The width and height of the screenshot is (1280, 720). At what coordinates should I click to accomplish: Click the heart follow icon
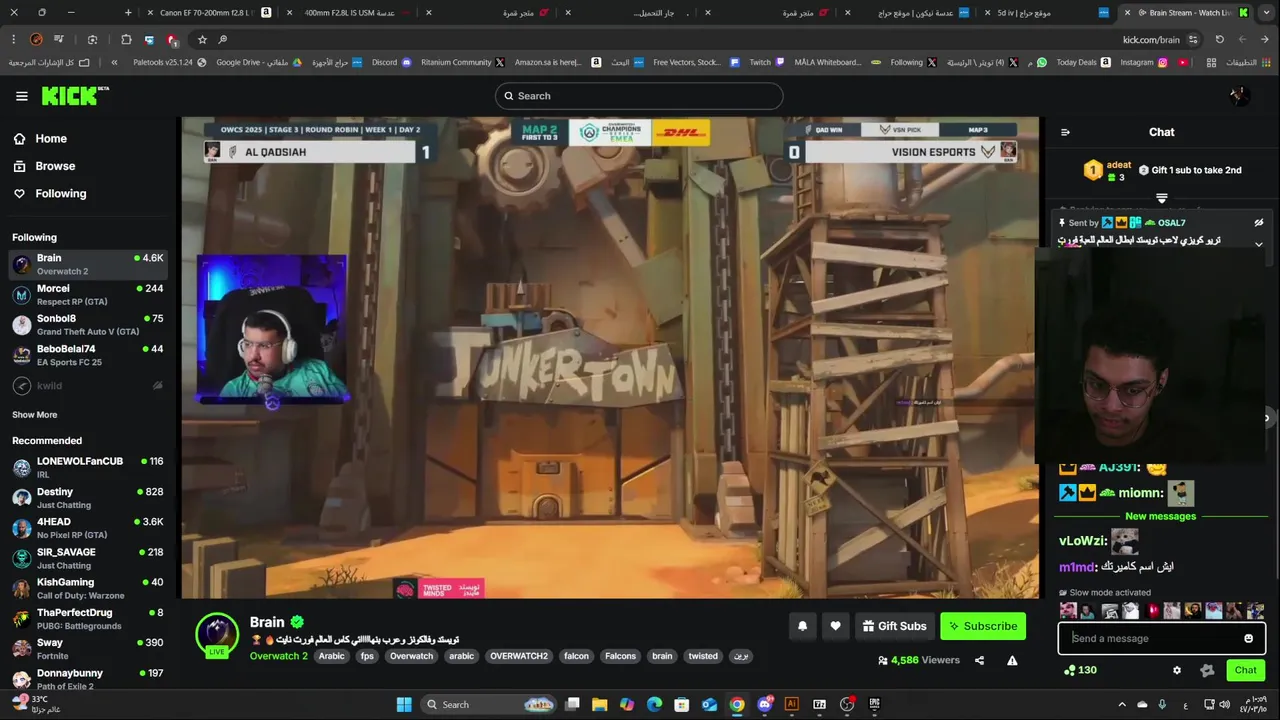tap(835, 626)
